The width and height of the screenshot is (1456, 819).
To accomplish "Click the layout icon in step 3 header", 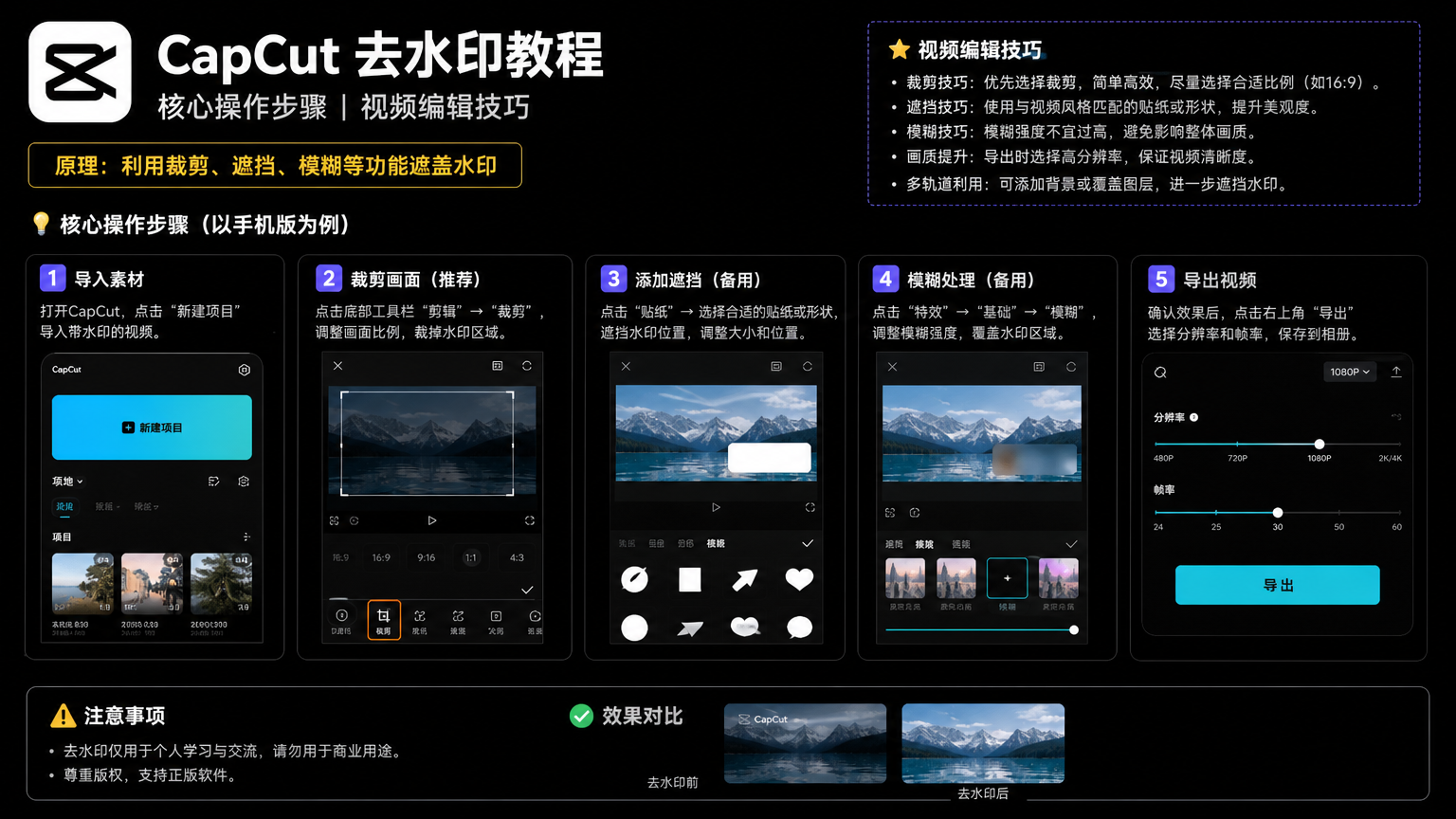I will 776,366.
